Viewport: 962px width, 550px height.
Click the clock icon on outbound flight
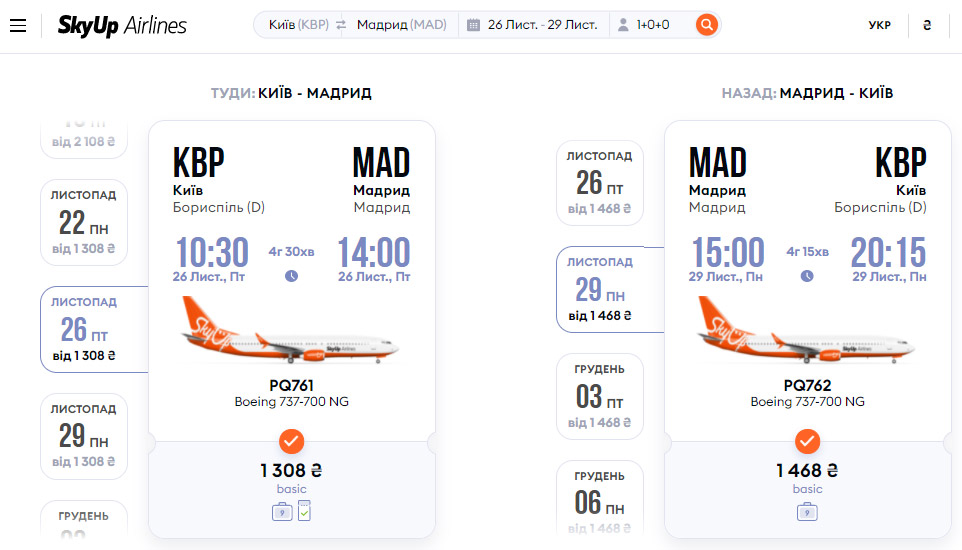(x=291, y=276)
